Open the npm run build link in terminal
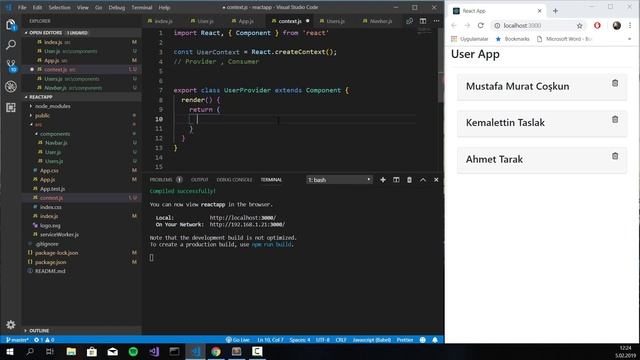 point(271,244)
